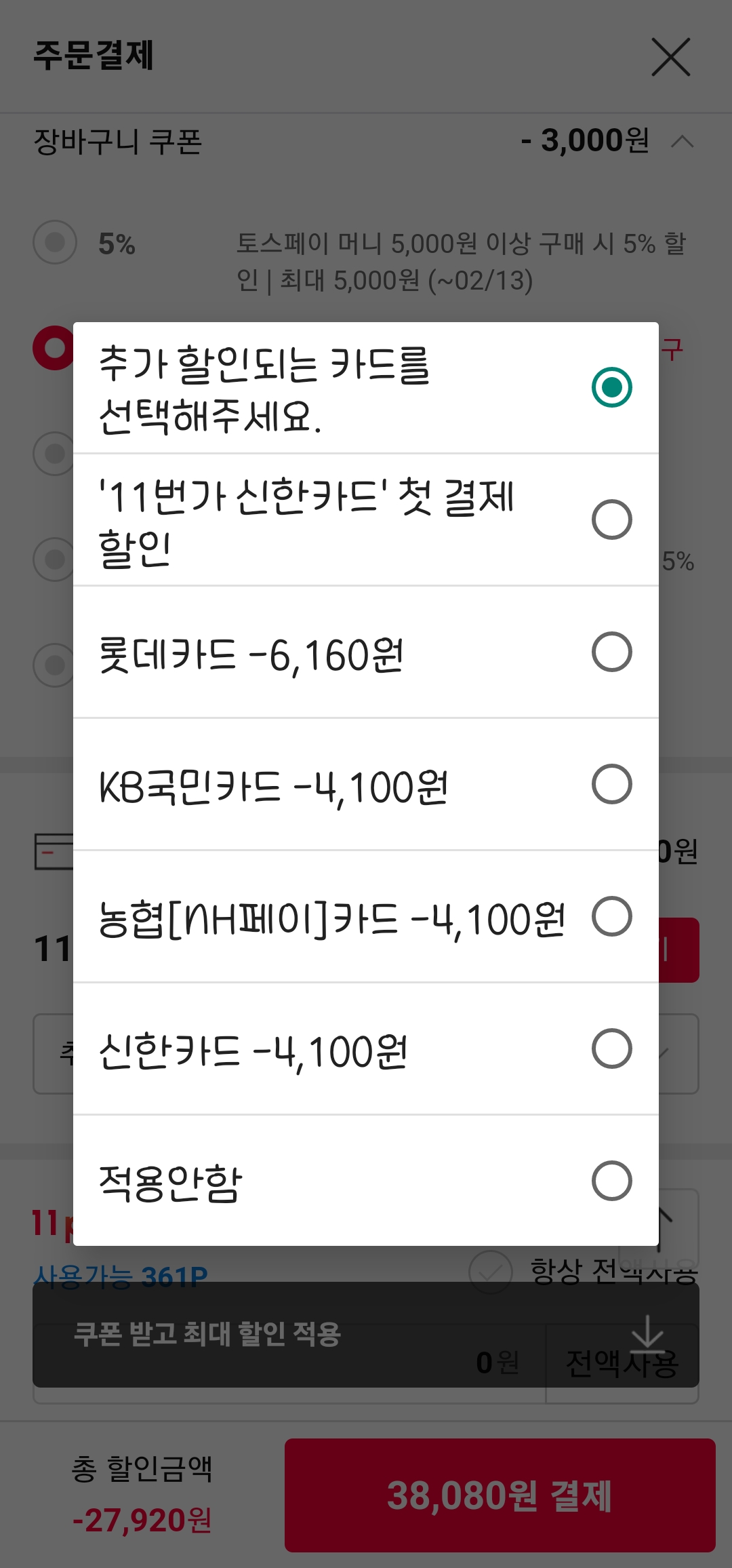Select 적용안함 option
The height and width of the screenshot is (1568, 732).
(x=366, y=1181)
